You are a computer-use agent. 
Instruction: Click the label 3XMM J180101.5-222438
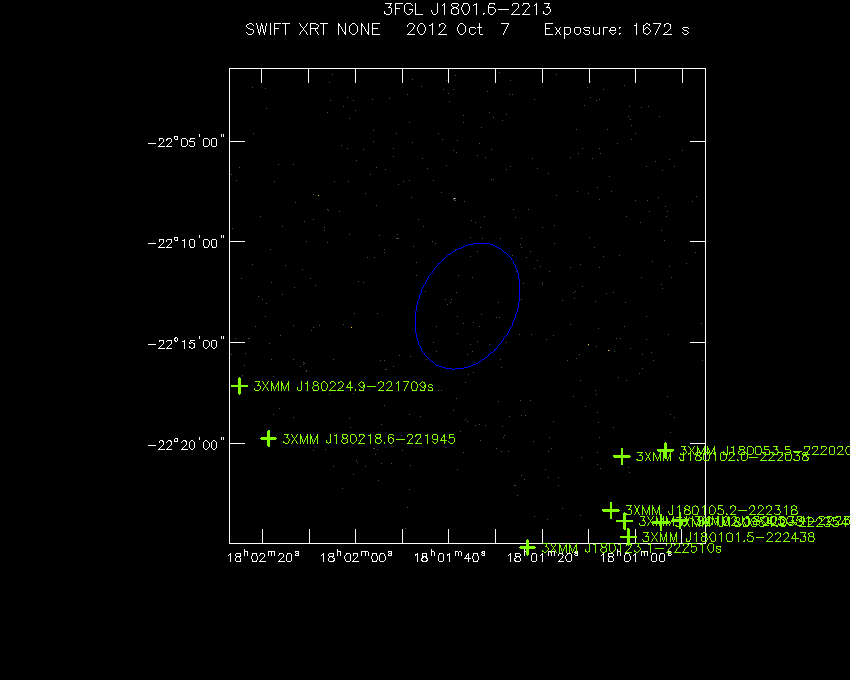tap(729, 537)
